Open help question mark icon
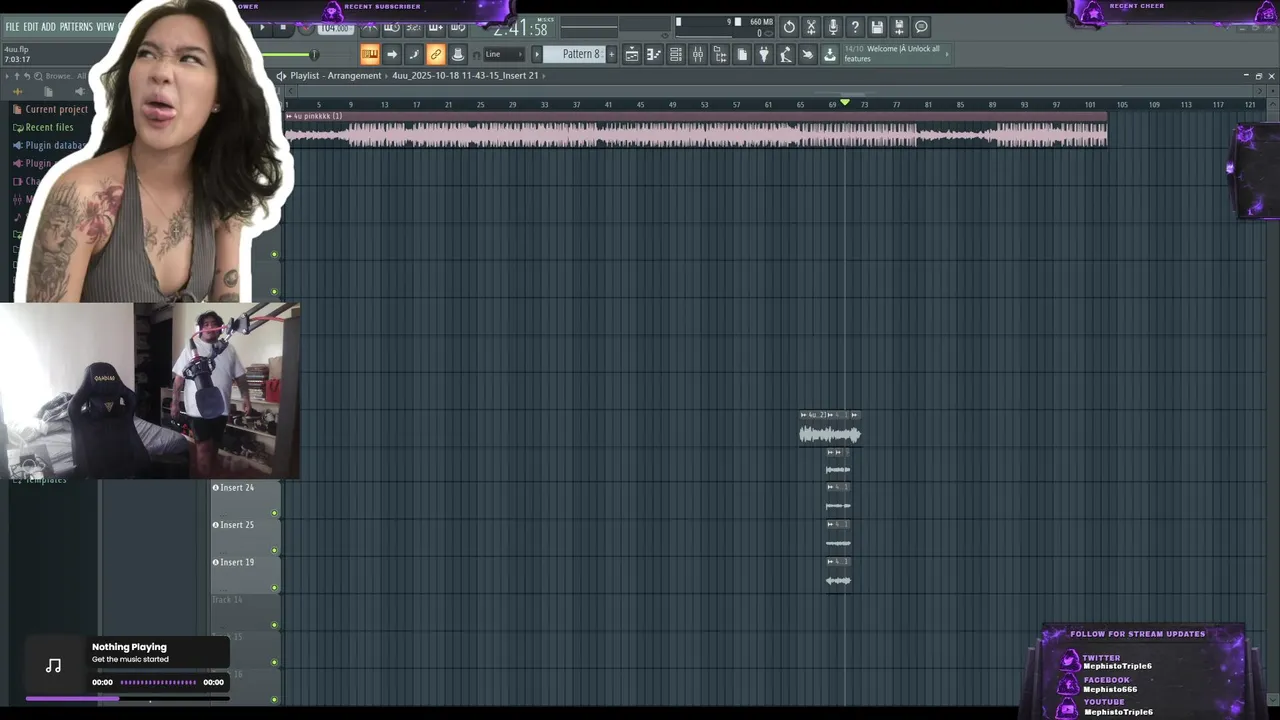The image size is (1280, 720). [855, 27]
